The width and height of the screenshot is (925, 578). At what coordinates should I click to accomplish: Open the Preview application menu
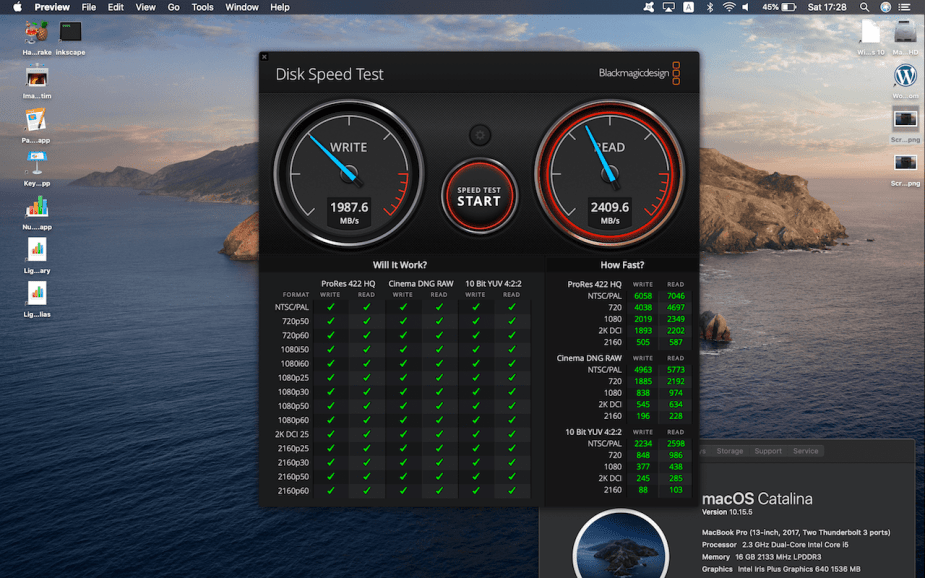pyautogui.click(x=52, y=7)
